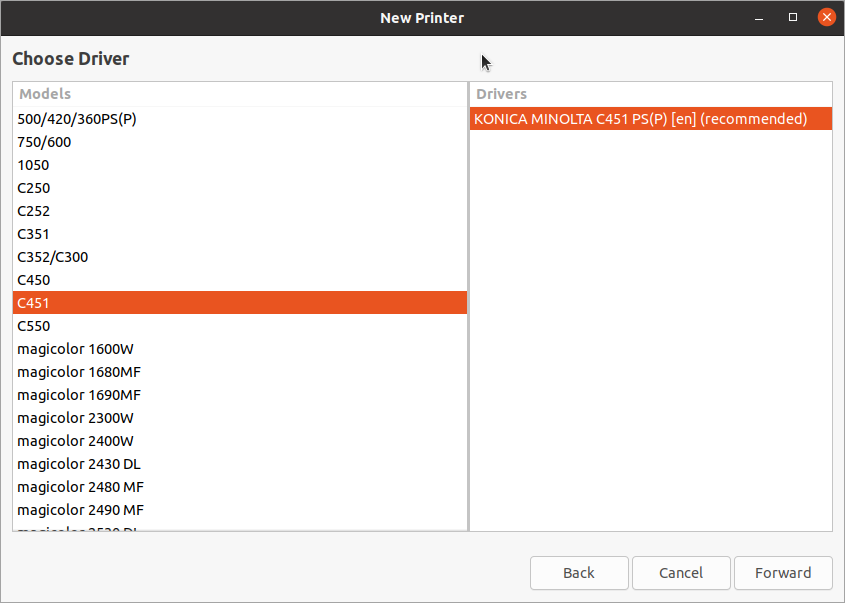Screen dimensions: 845x603
Task: Select model 1050 in list
Action: point(33,165)
